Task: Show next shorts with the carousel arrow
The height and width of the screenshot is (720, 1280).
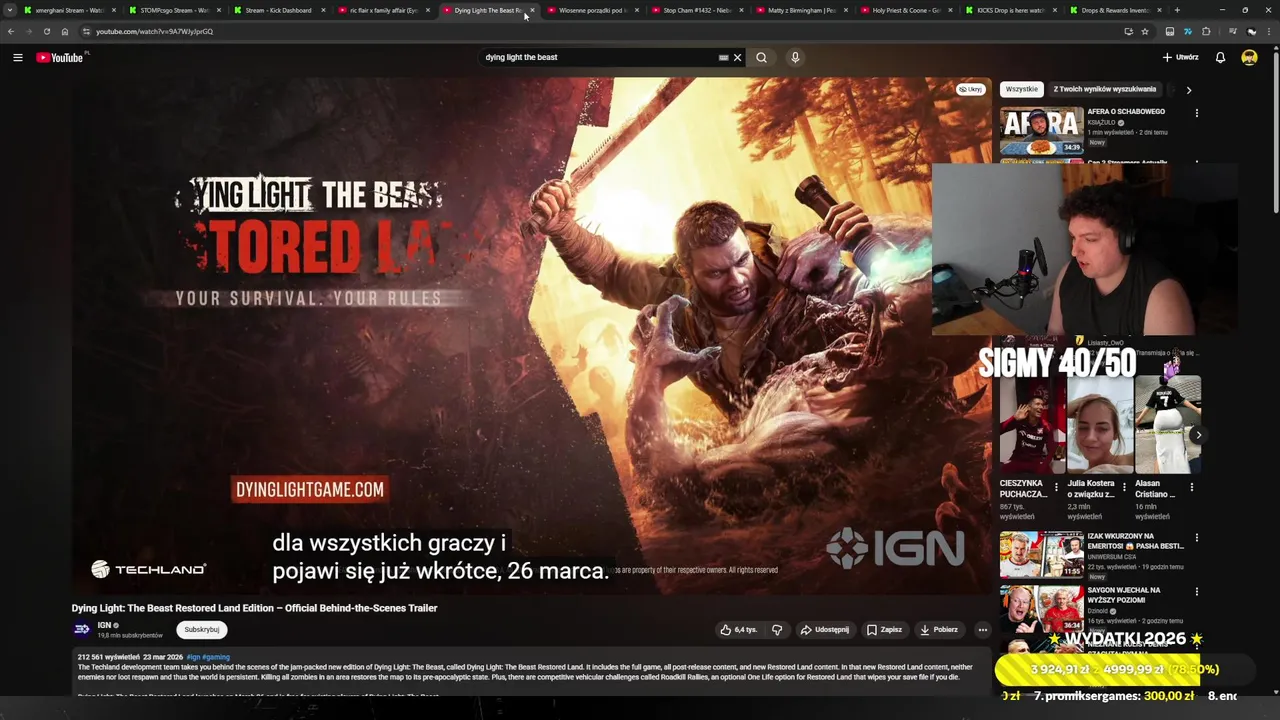Action: tap(1198, 435)
